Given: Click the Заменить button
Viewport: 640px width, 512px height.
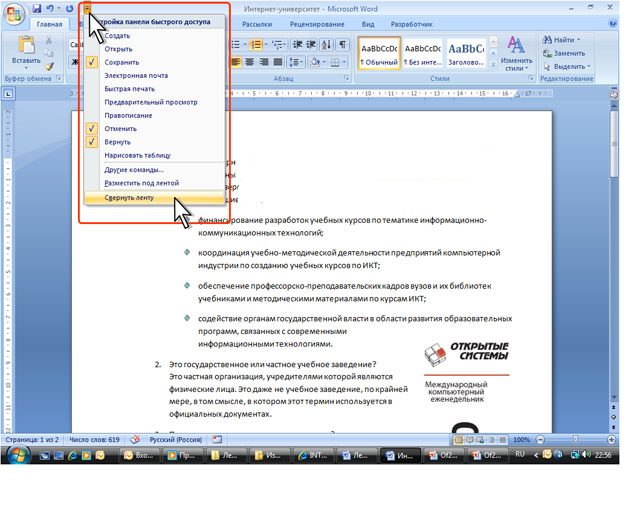Looking at the screenshot, I should (x=564, y=53).
